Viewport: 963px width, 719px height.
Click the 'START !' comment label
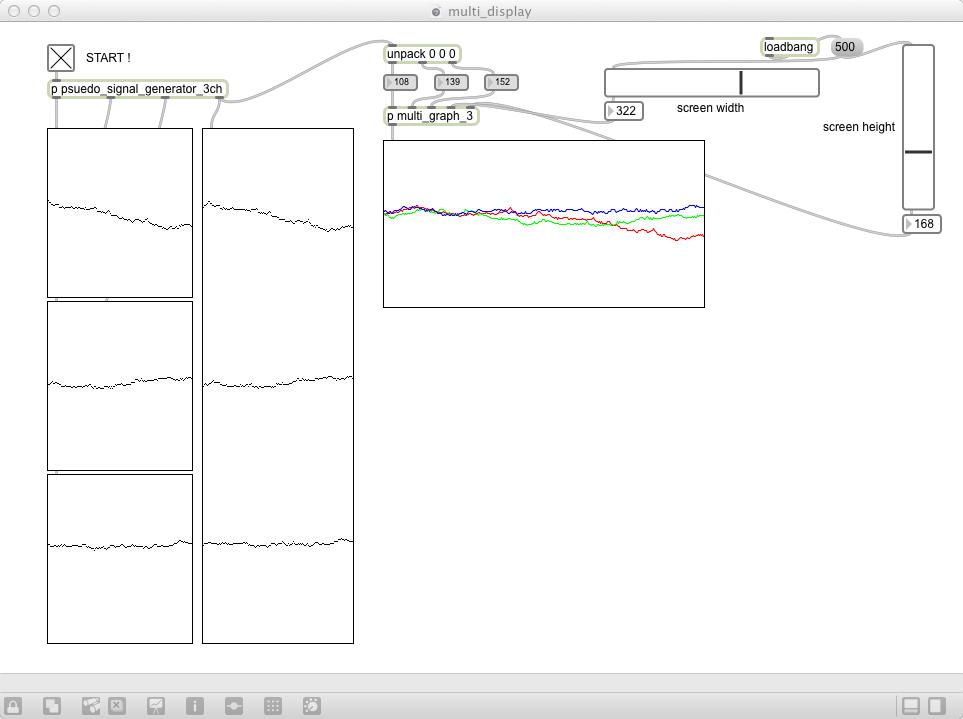coord(108,58)
